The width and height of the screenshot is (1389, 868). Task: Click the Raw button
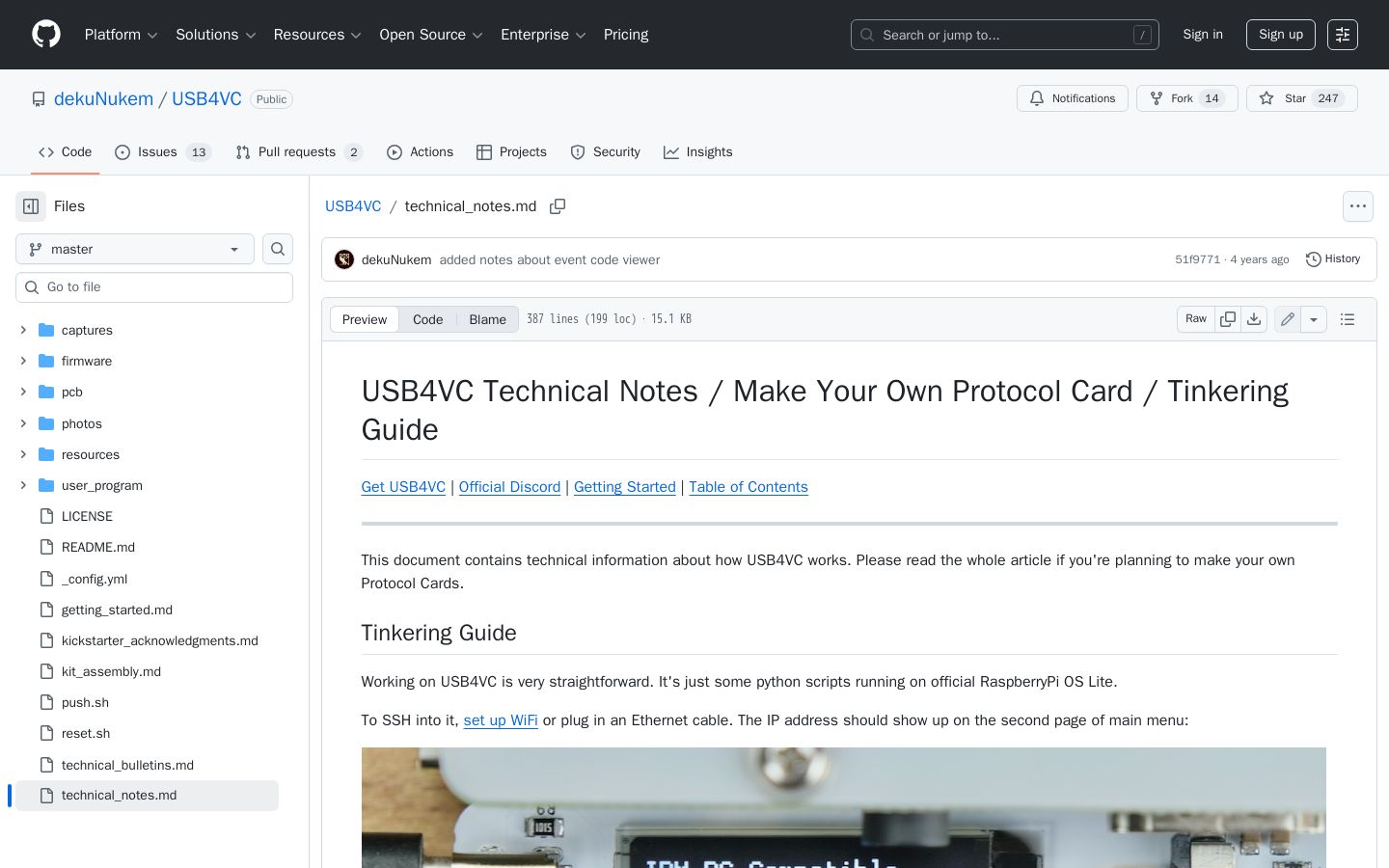coord(1196,319)
